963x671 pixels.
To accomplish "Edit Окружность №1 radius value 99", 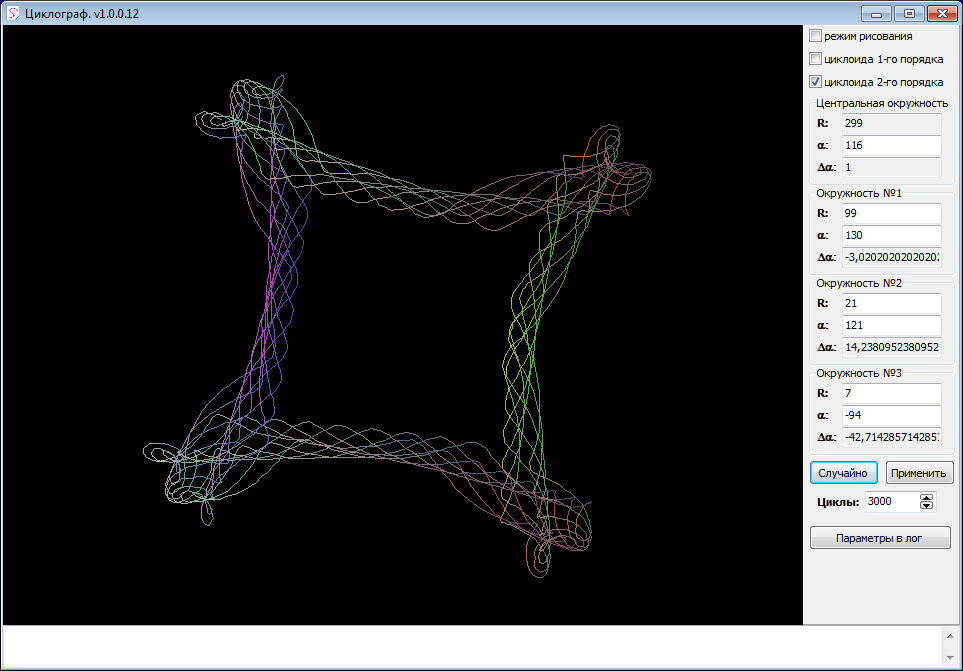I will 891,213.
